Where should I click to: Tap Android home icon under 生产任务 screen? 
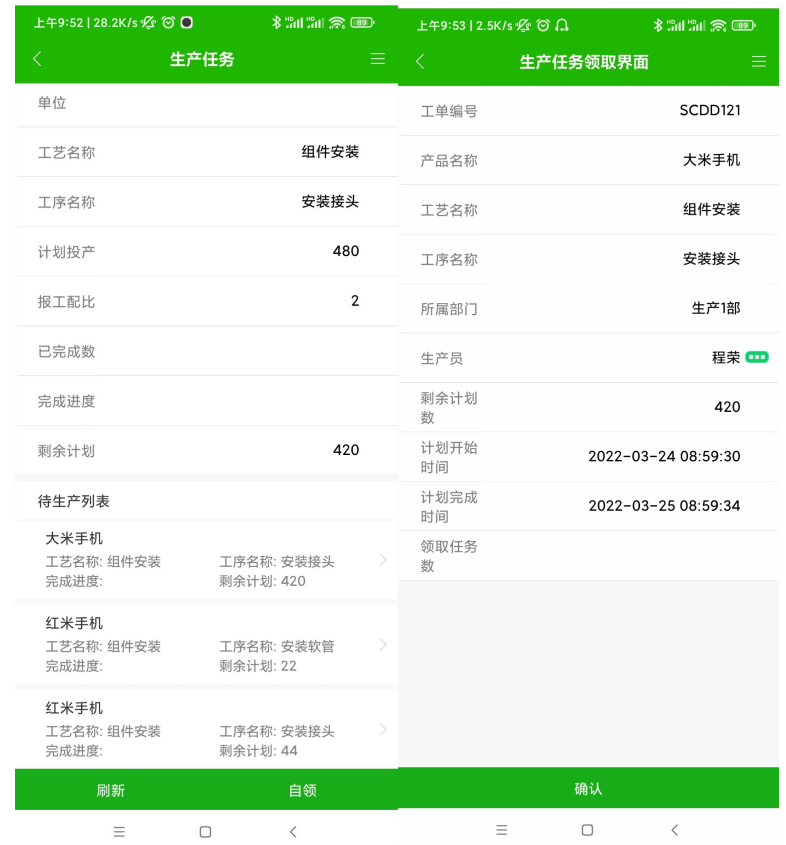coord(205,832)
